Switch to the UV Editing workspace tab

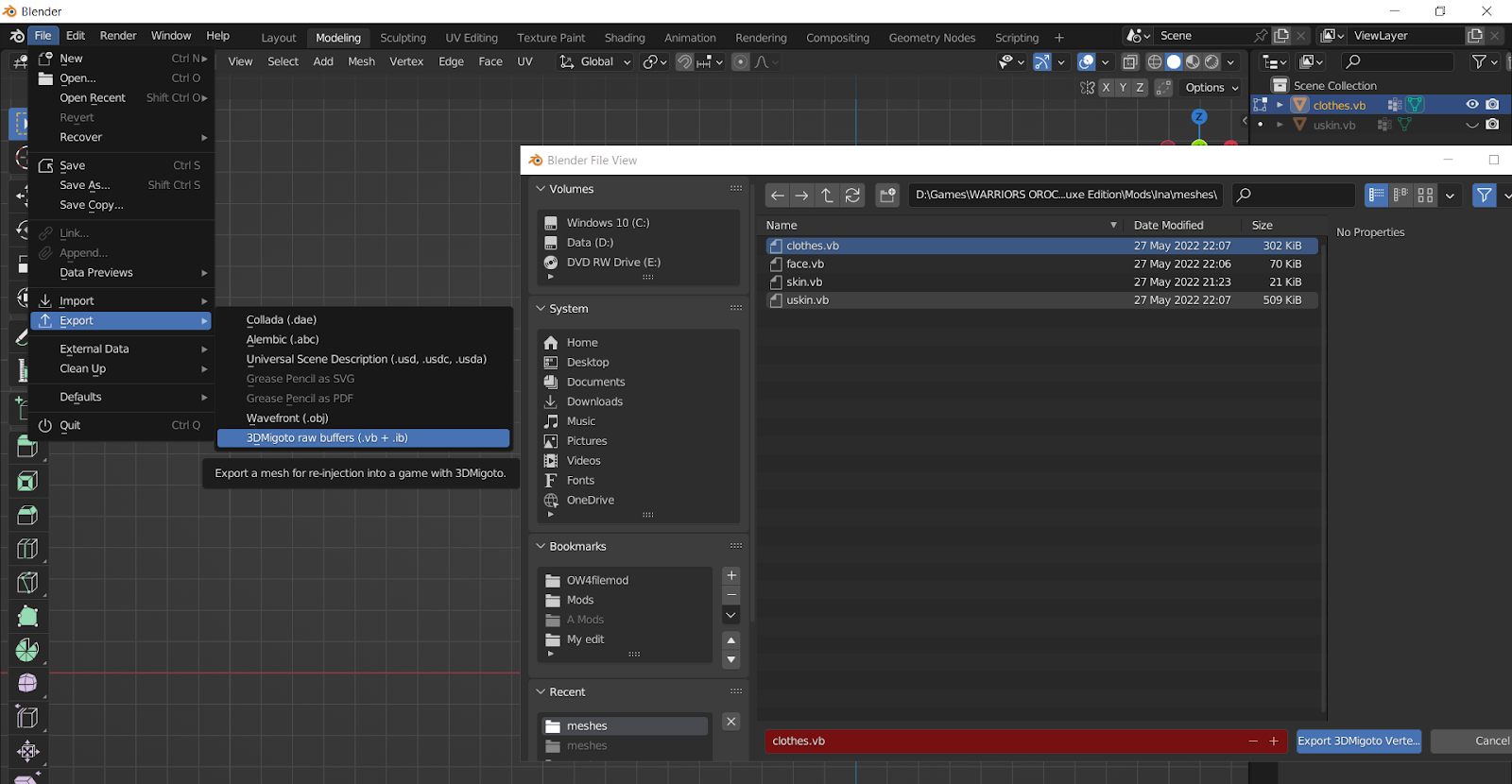tap(472, 38)
